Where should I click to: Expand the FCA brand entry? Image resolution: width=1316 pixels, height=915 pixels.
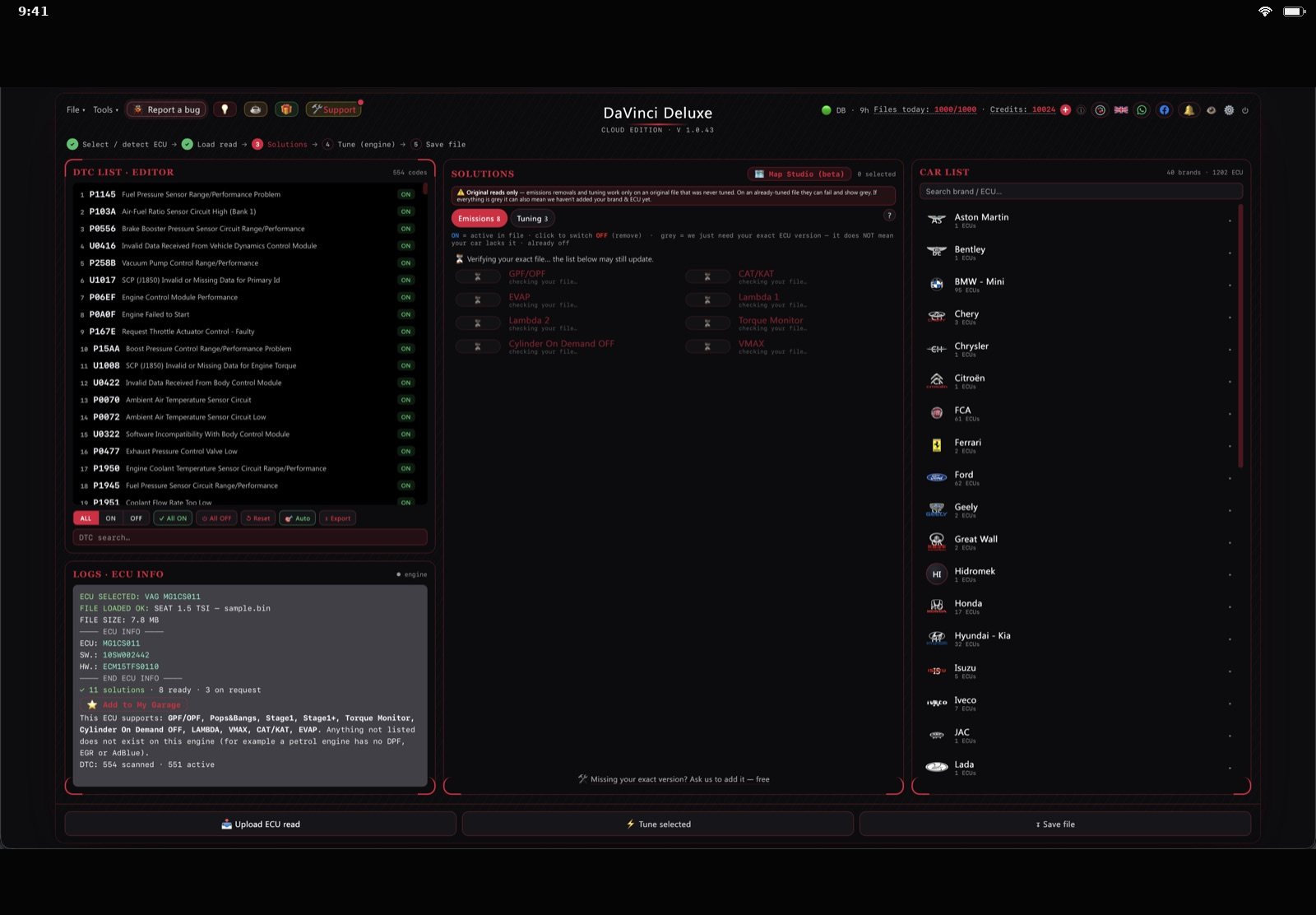[x=1078, y=413]
